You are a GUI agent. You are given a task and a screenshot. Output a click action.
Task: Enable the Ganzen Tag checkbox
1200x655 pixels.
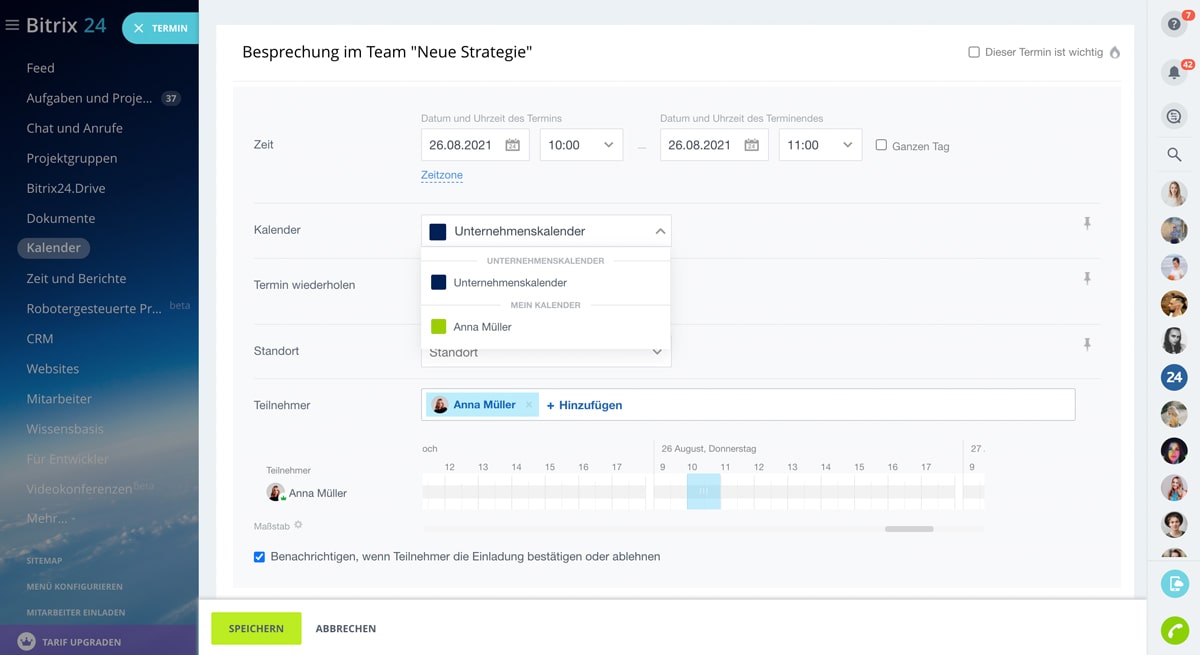tap(881, 145)
